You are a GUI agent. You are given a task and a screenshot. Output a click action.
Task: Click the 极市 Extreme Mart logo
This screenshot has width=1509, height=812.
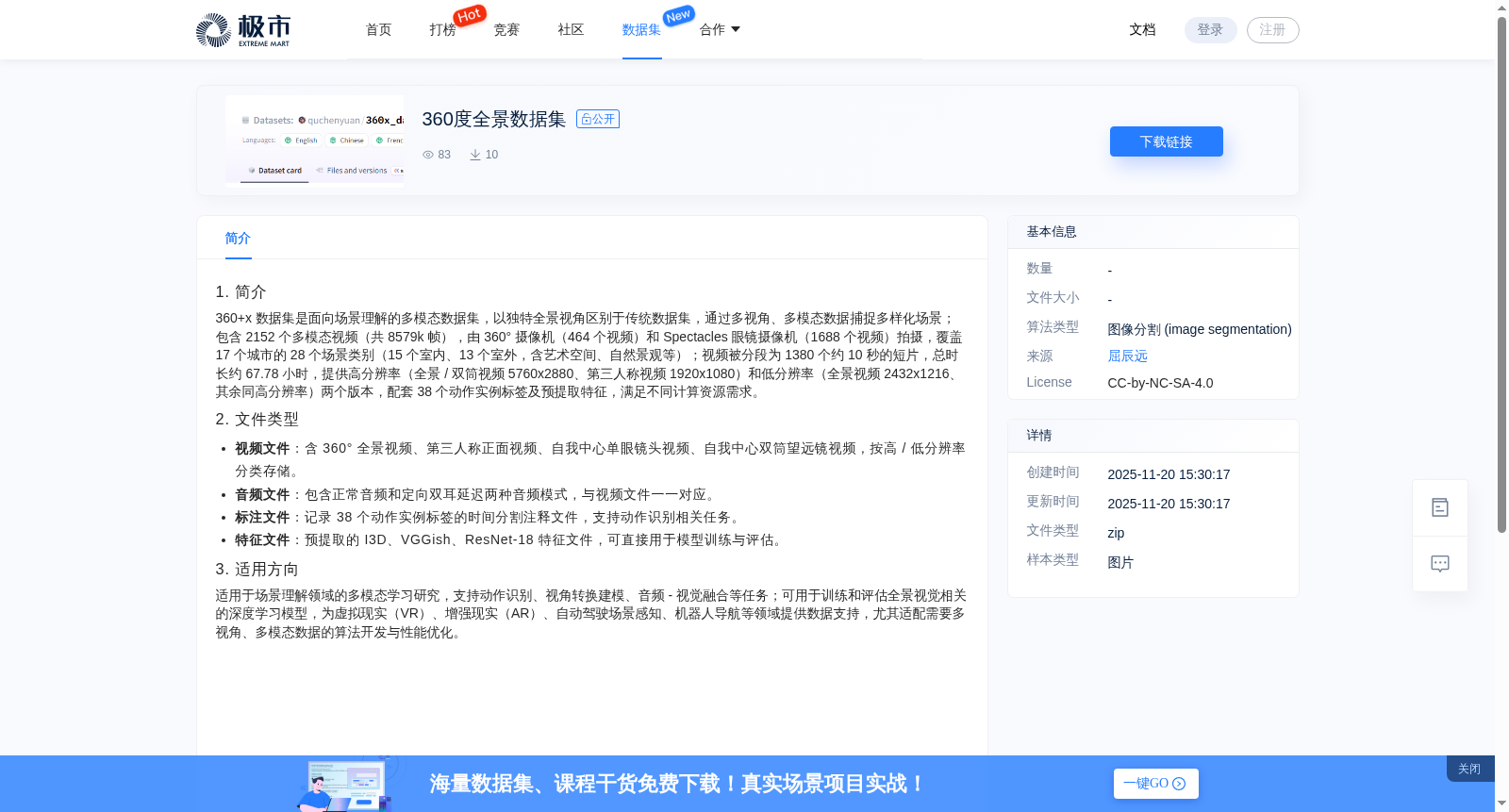tap(243, 30)
